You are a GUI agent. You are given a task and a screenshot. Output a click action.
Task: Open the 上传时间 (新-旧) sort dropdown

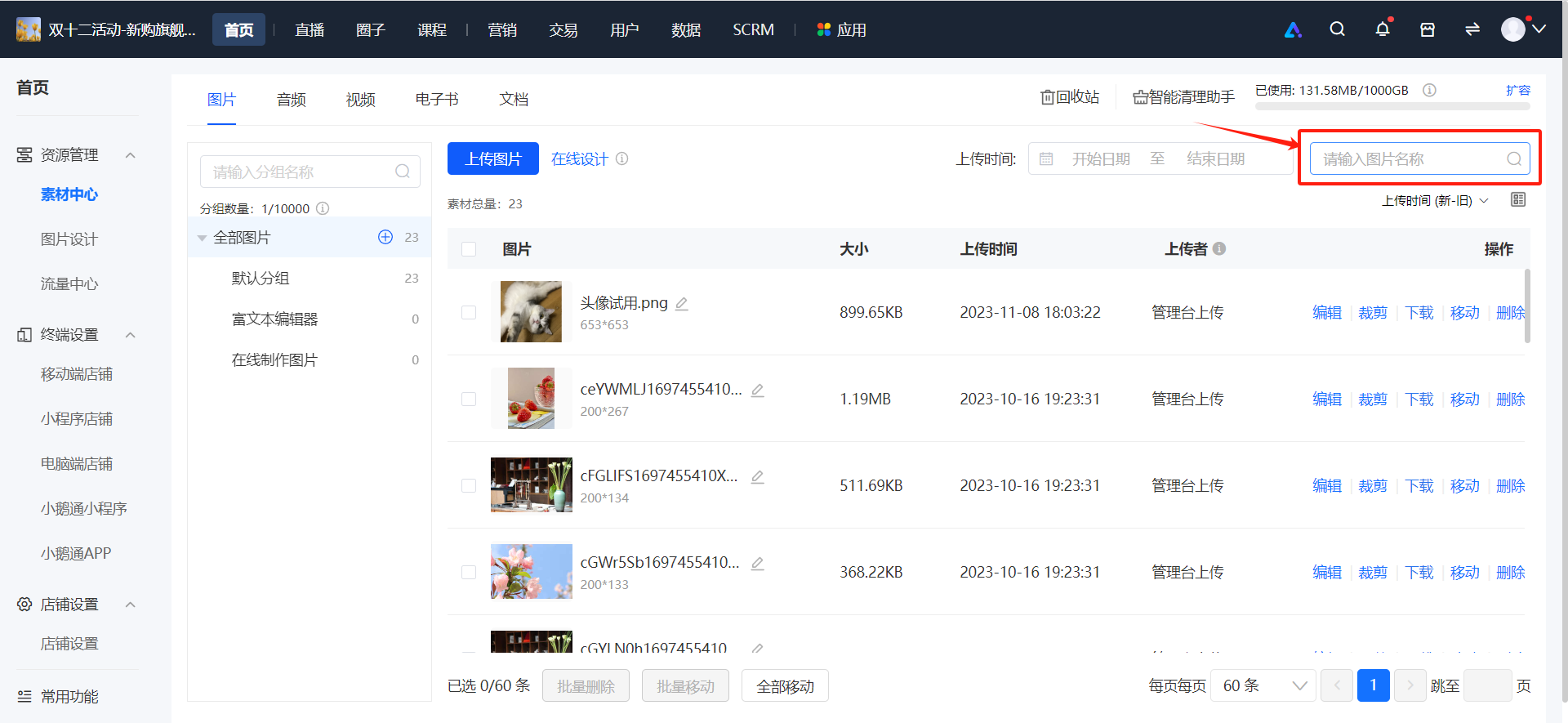pos(1435,201)
